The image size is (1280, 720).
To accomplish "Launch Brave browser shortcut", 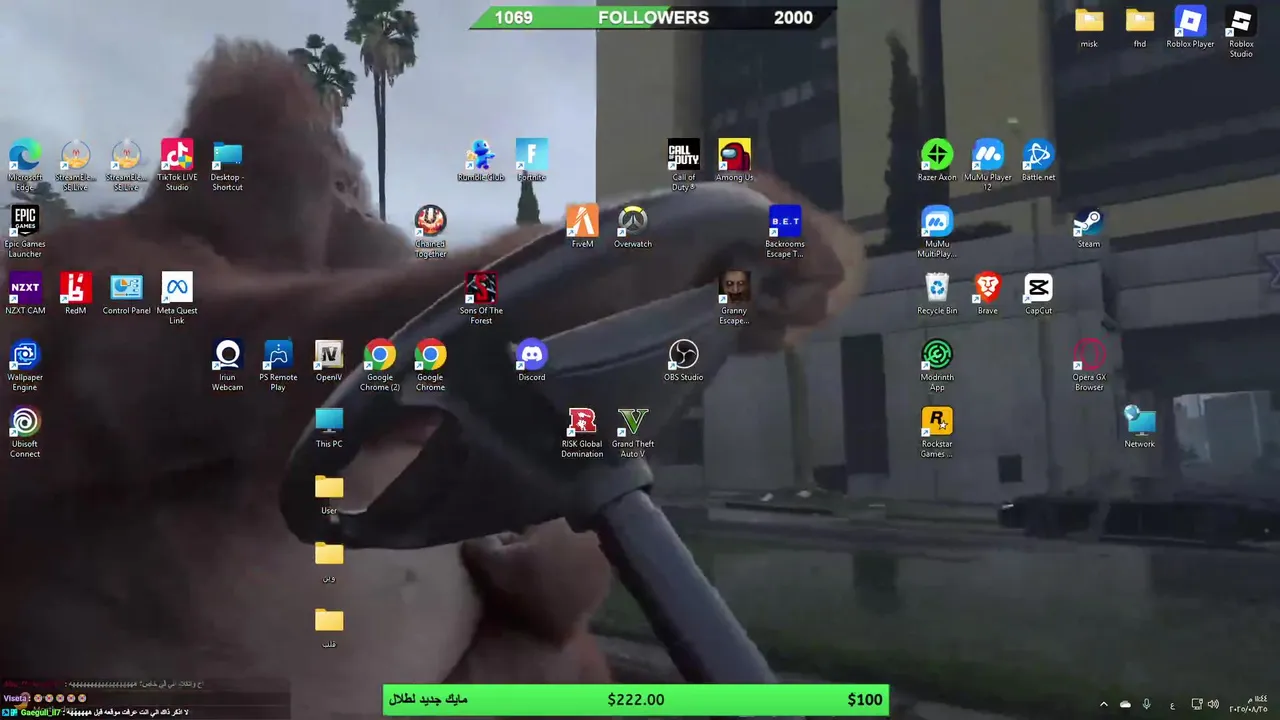I will coord(987,293).
